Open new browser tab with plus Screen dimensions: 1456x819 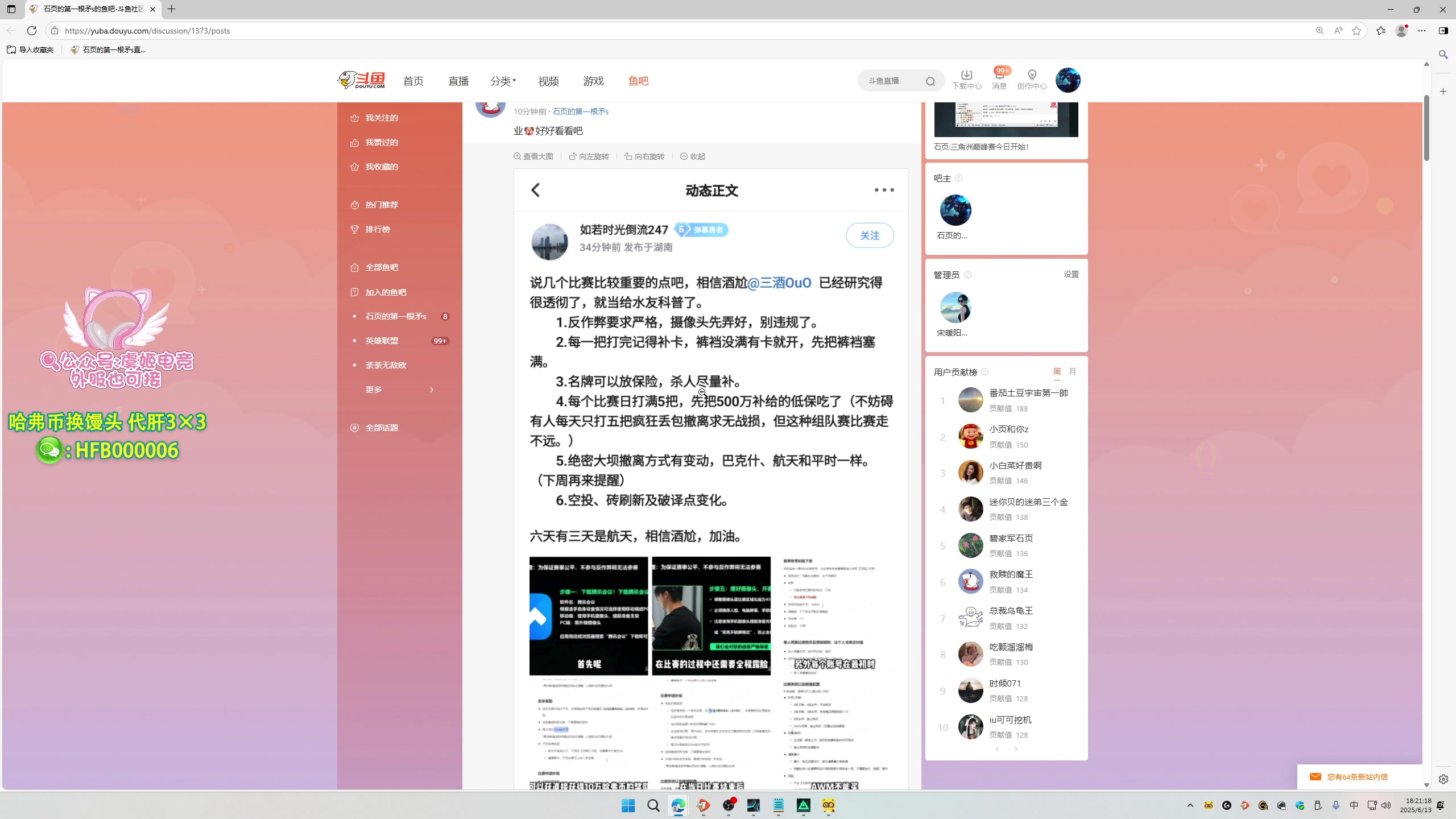coord(171,9)
